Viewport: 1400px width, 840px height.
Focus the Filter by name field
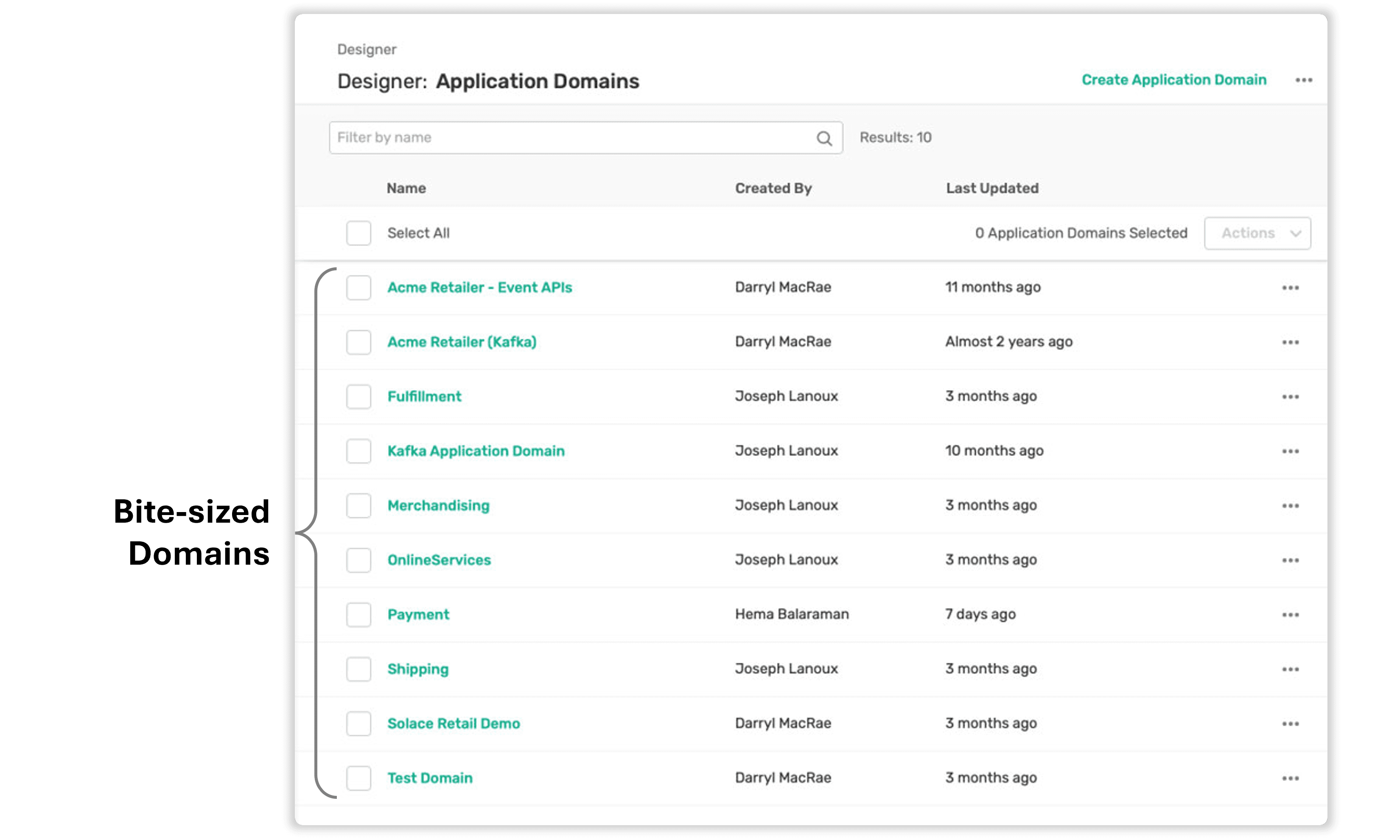(x=586, y=137)
